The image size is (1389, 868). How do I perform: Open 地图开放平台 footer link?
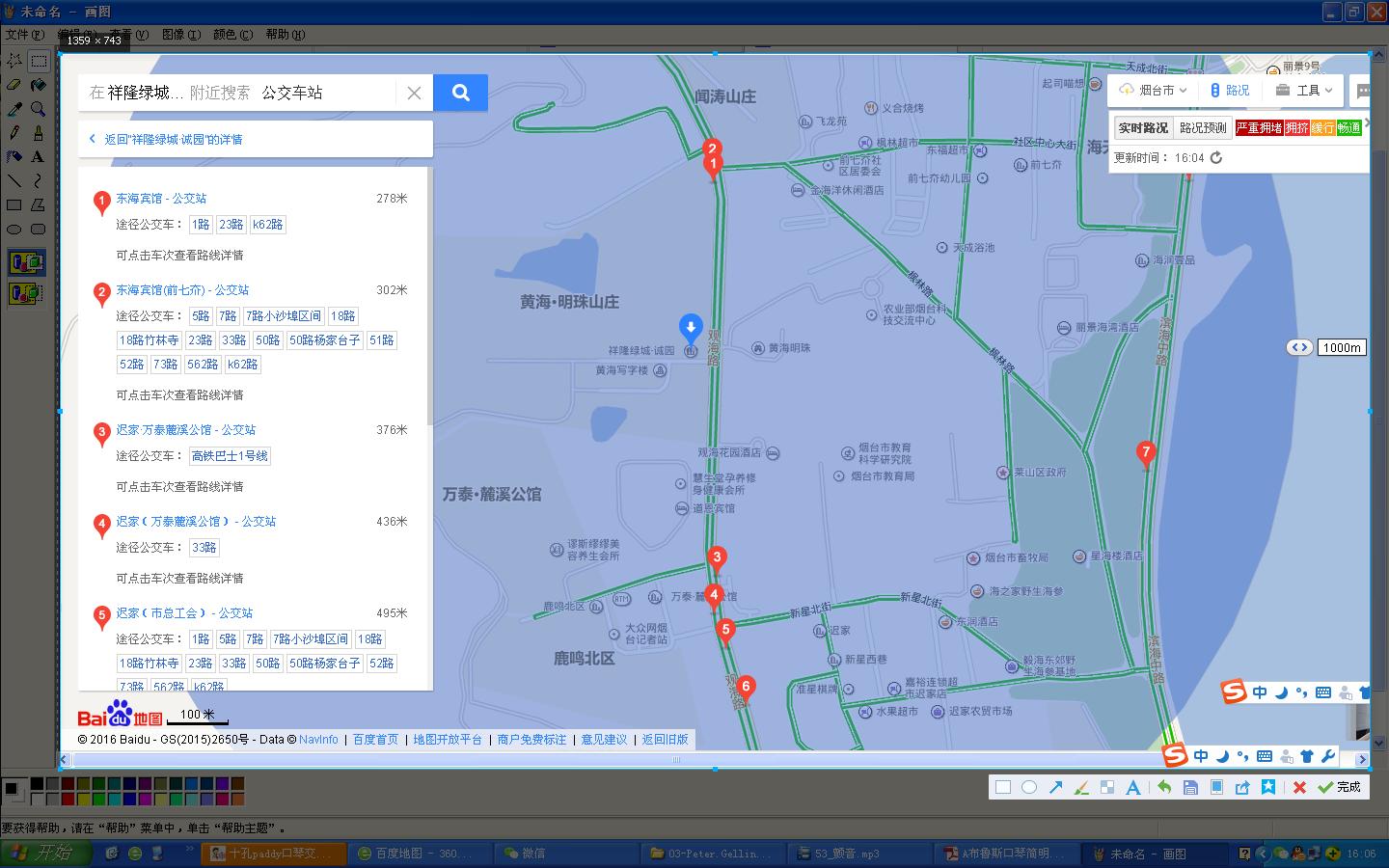coord(448,740)
